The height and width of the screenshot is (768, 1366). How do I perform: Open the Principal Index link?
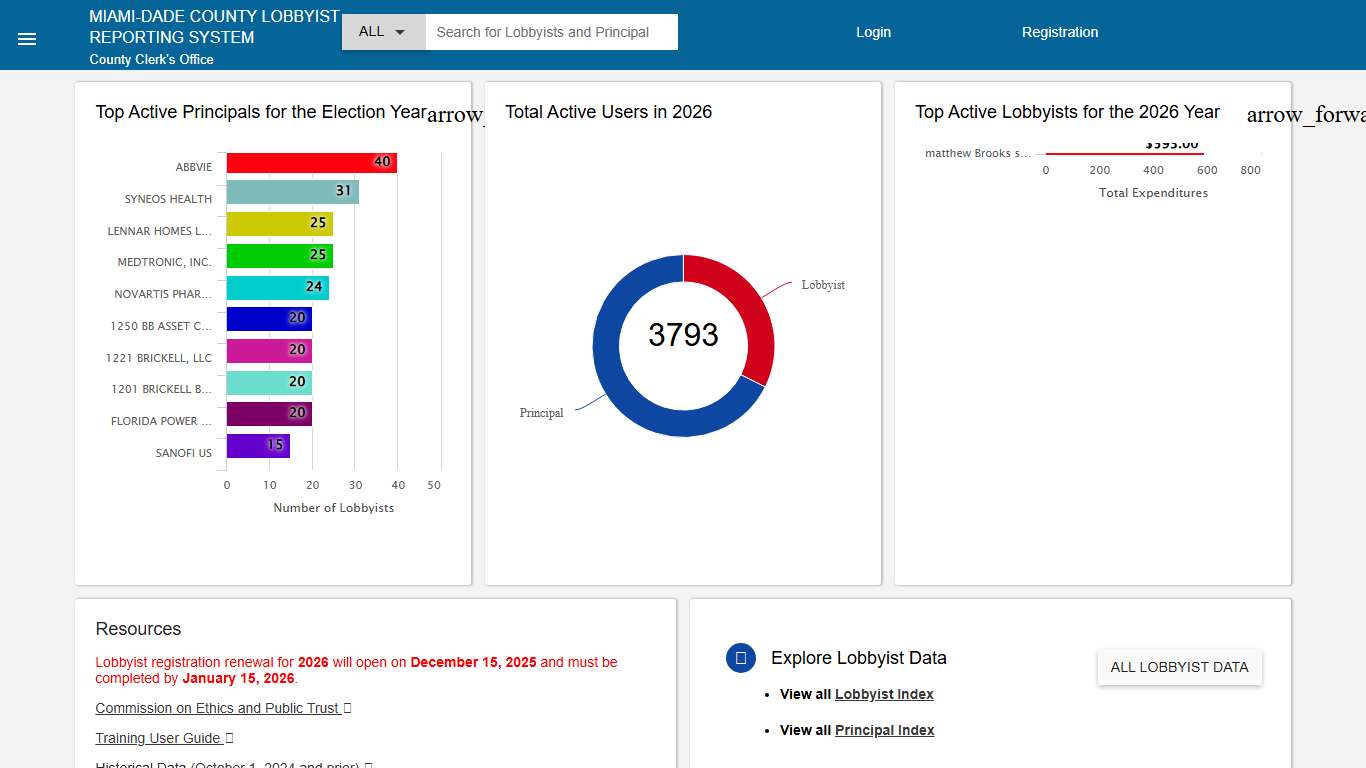coord(885,730)
